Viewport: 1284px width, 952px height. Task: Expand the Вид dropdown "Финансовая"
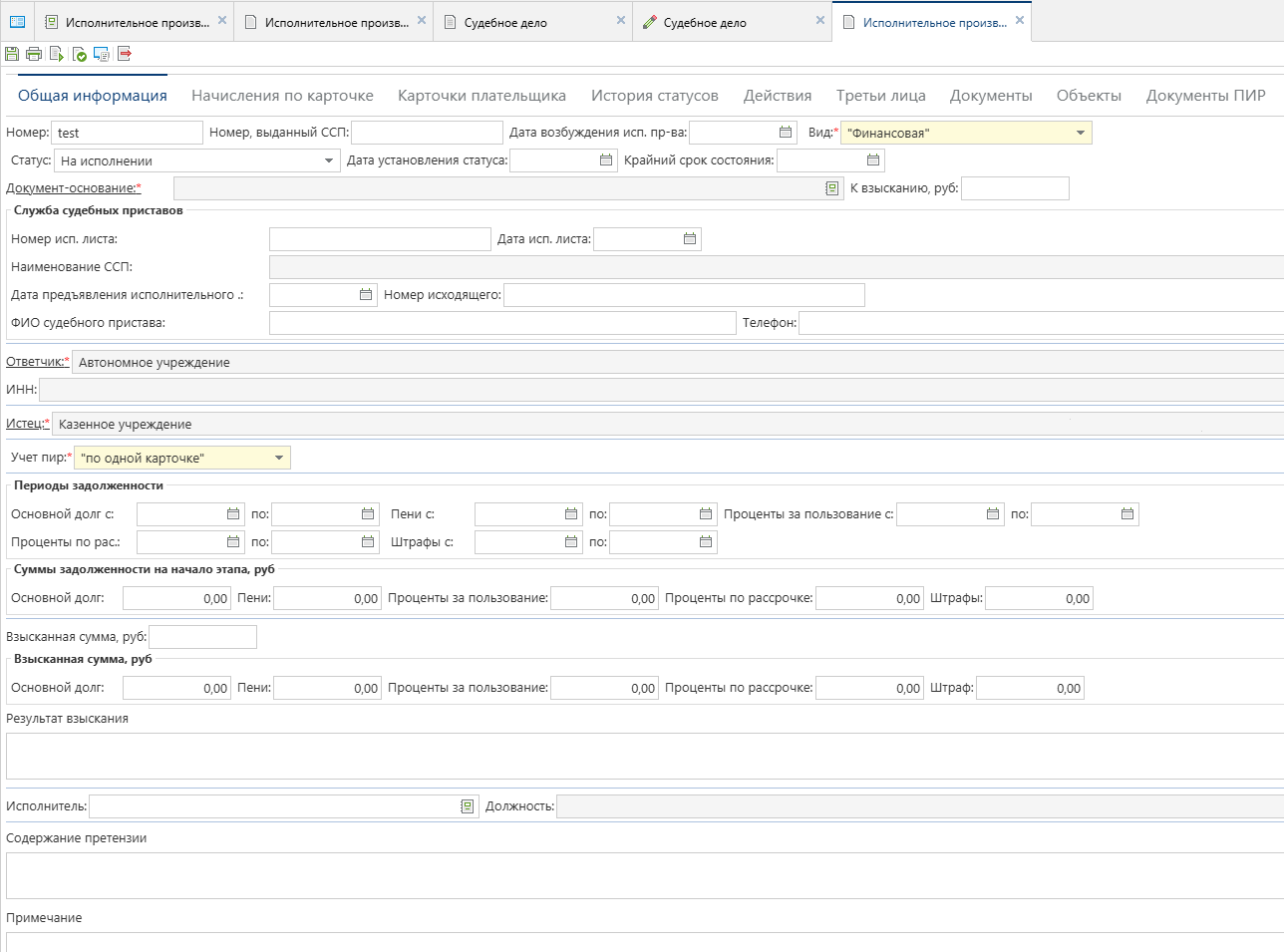(1081, 133)
